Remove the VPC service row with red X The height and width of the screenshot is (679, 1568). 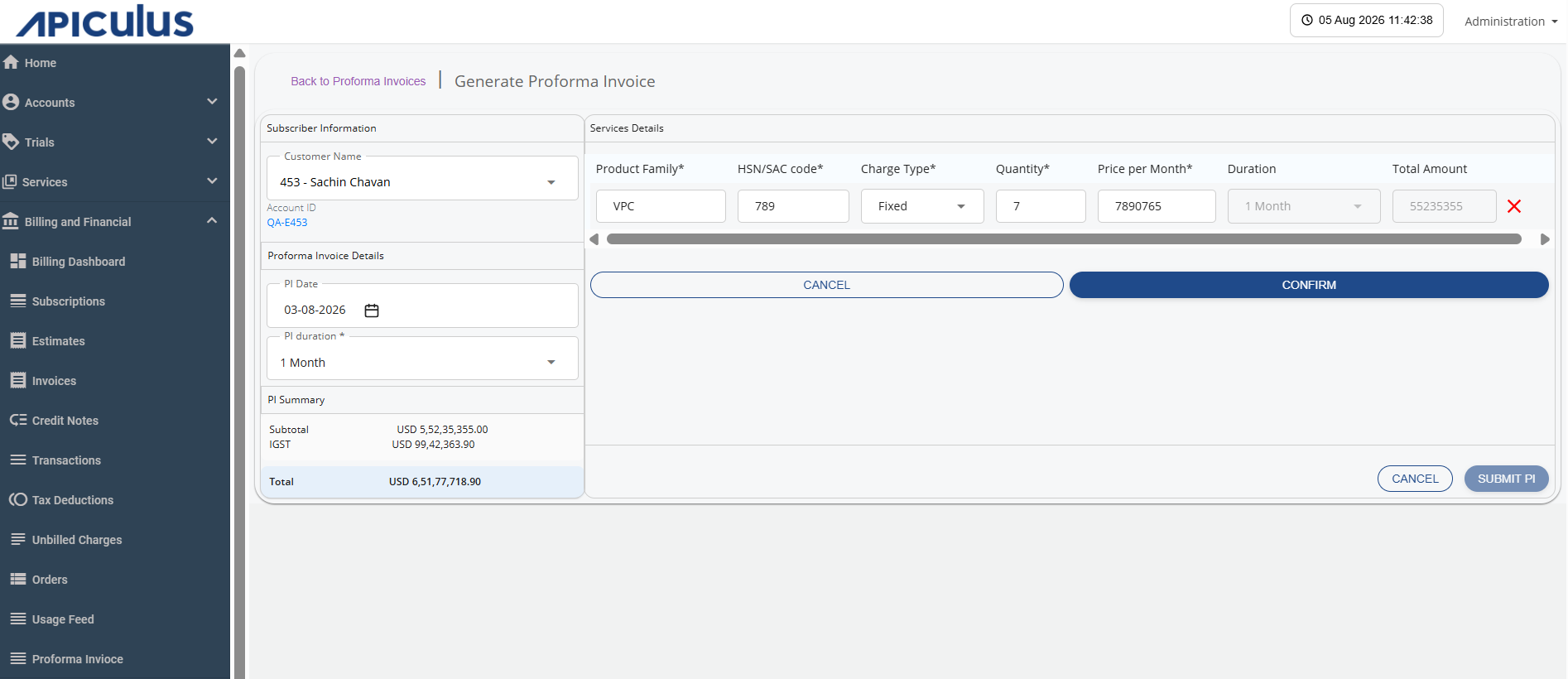pos(1514,206)
